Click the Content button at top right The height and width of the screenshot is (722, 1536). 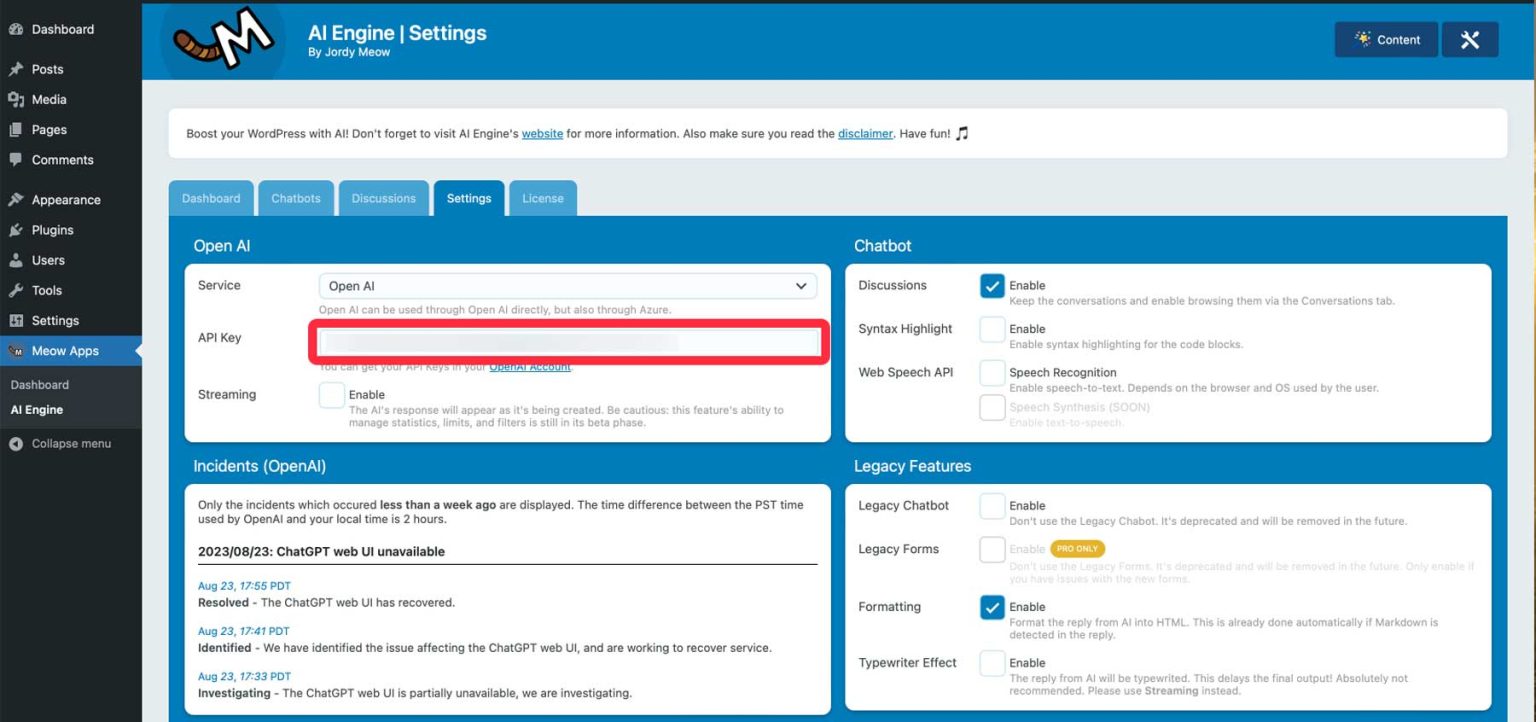[x=1386, y=39]
